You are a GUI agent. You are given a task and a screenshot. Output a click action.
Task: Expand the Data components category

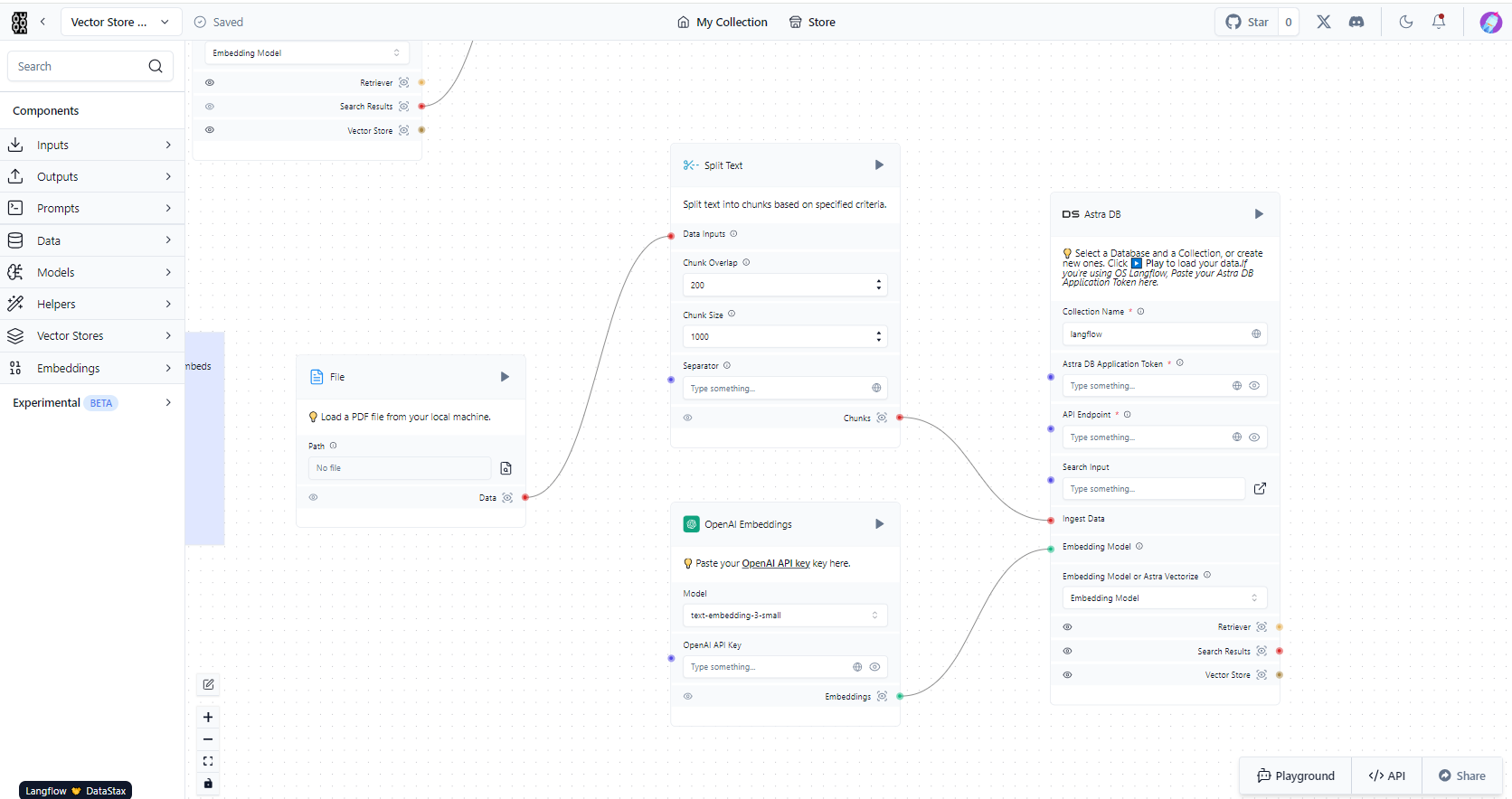pyautogui.click(x=92, y=240)
